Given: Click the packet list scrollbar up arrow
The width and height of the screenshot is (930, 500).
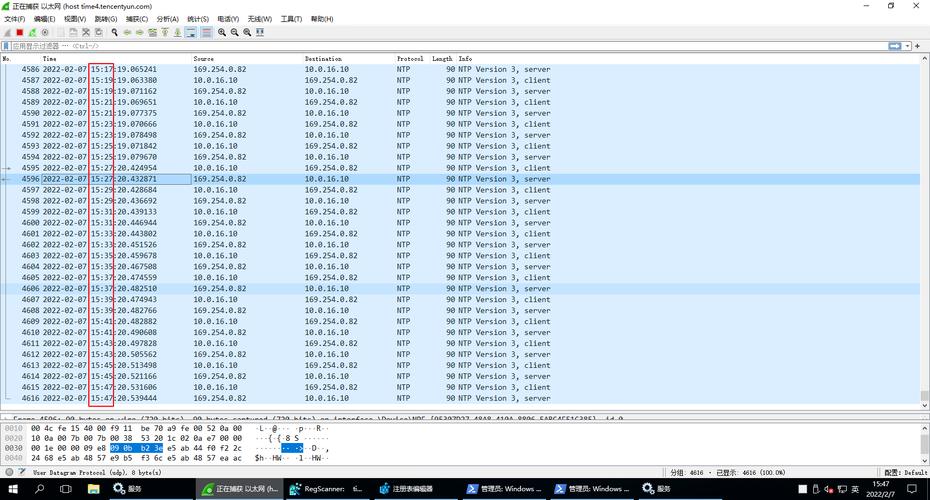Looking at the screenshot, I should coord(925,59).
